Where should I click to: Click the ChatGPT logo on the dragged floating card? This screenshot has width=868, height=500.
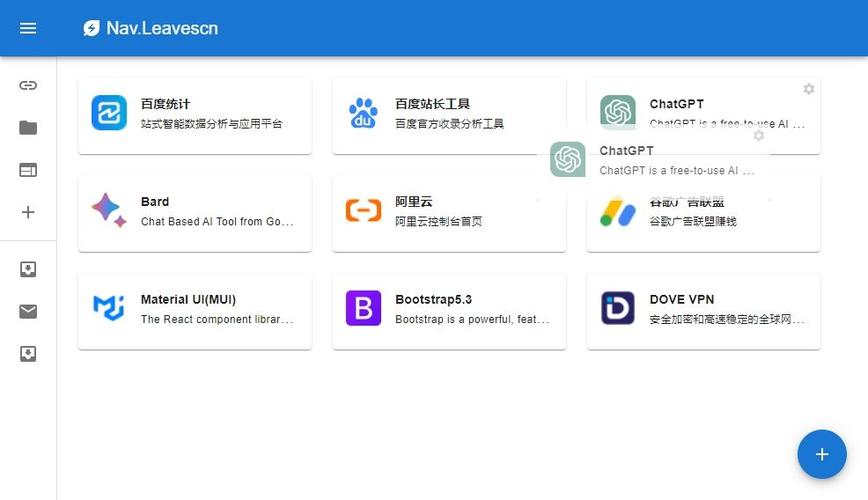click(567, 159)
